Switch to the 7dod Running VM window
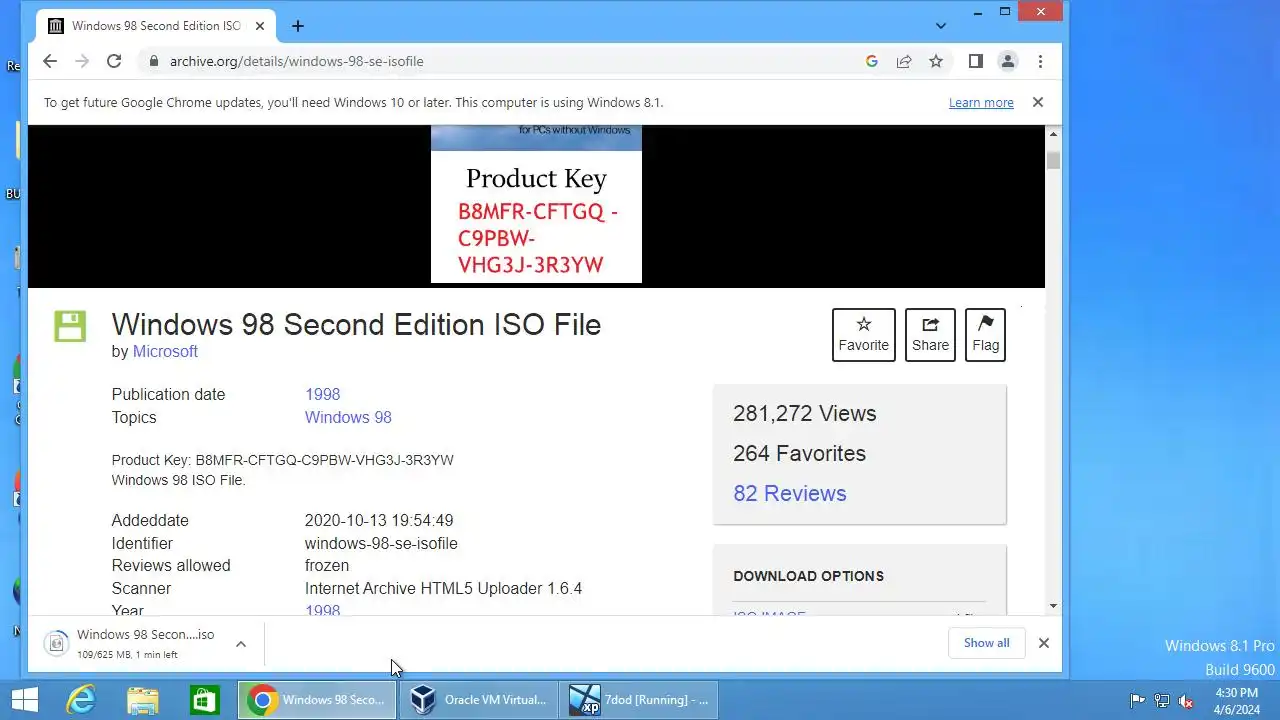 click(640, 700)
